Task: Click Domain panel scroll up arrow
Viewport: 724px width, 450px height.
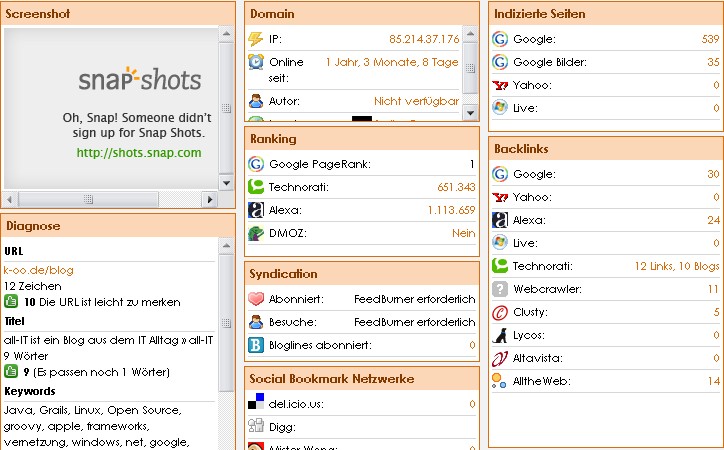Action: [470, 33]
